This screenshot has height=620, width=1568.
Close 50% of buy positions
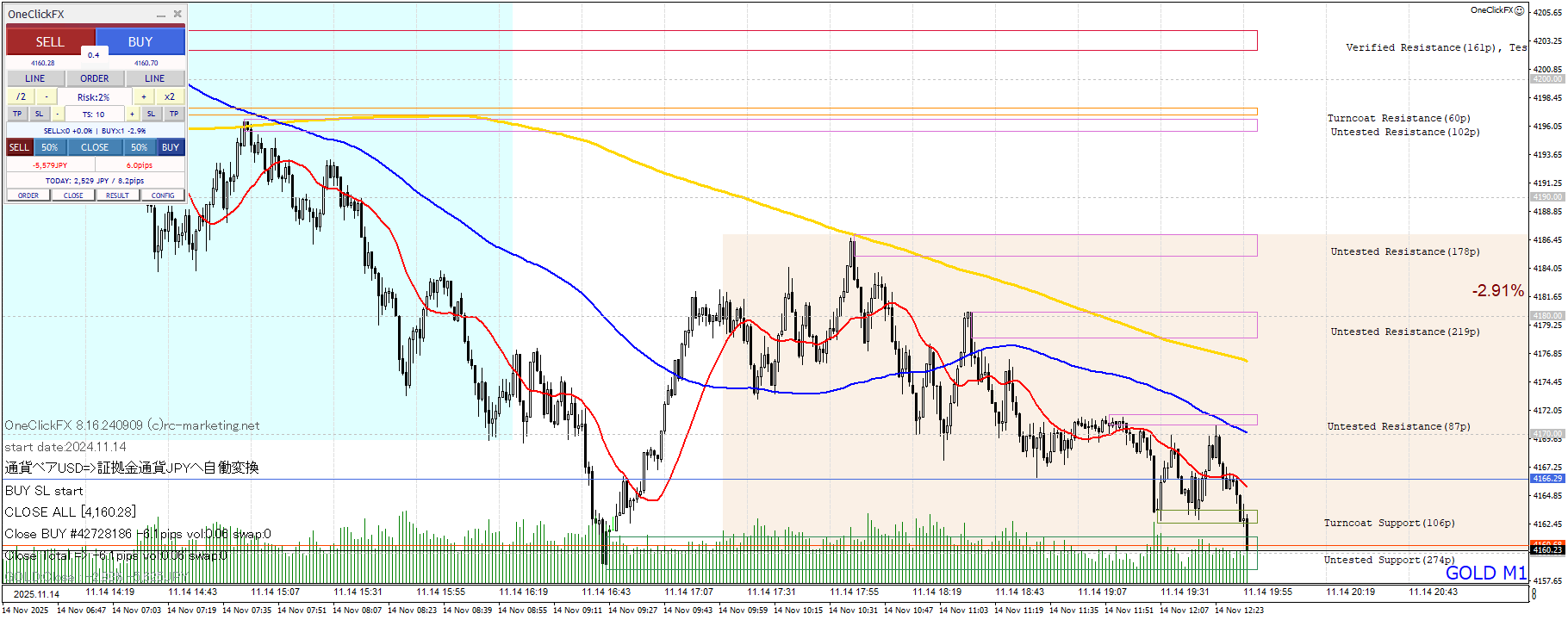(x=140, y=147)
